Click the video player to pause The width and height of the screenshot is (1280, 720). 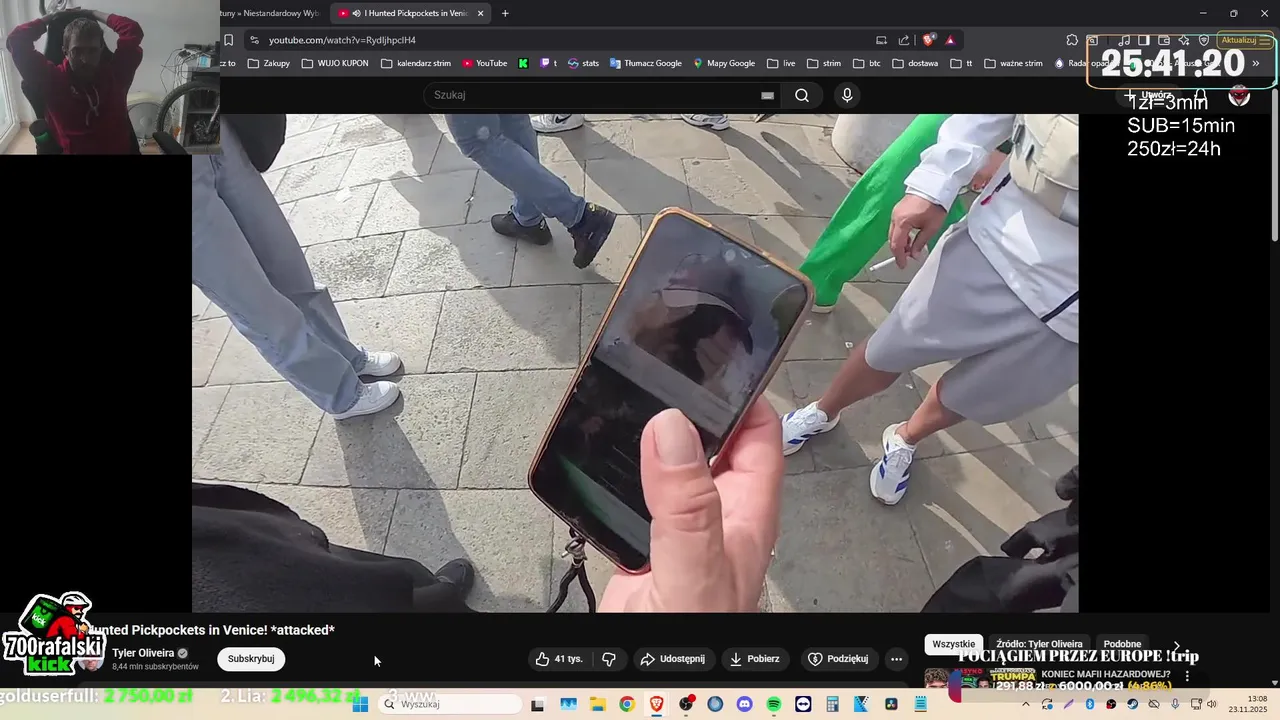635,362
